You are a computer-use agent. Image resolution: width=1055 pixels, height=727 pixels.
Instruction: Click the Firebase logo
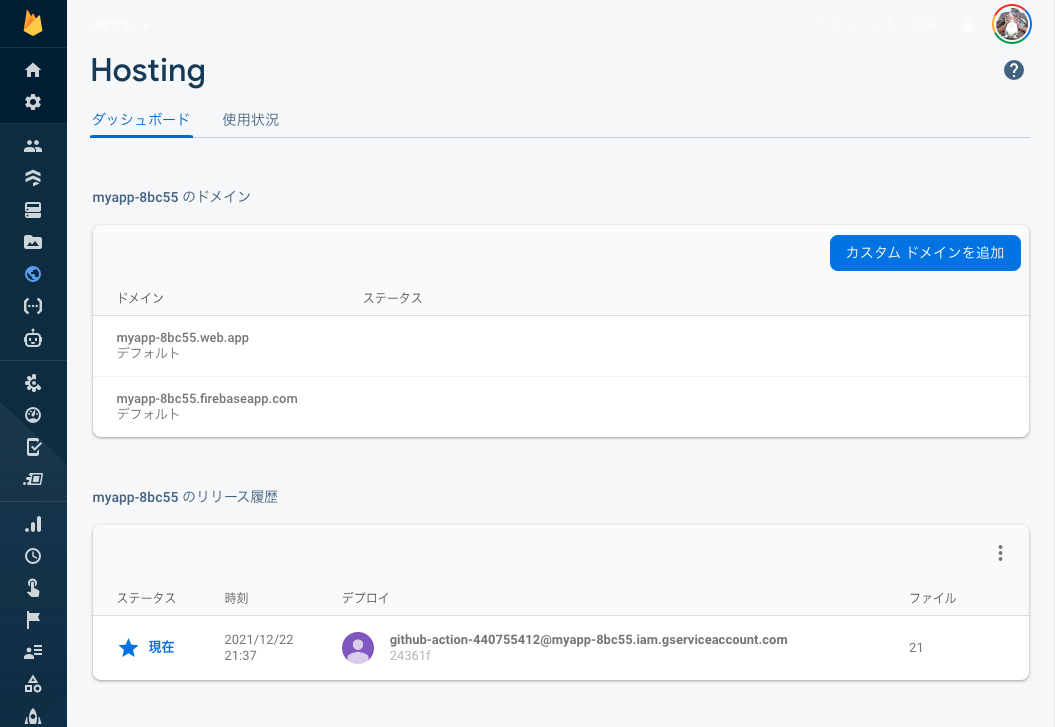point(33,23)
